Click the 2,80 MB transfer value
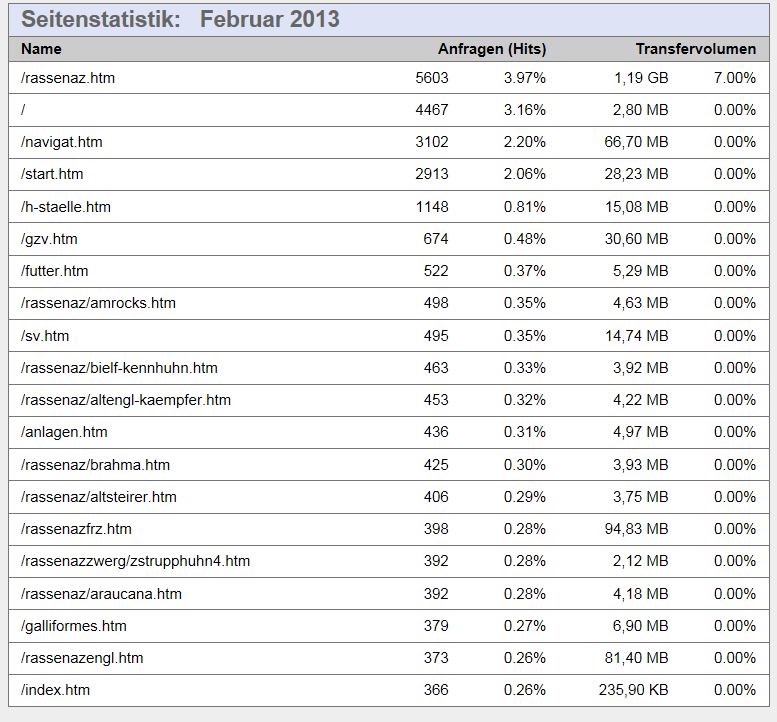777x722 pixels. 641,110
